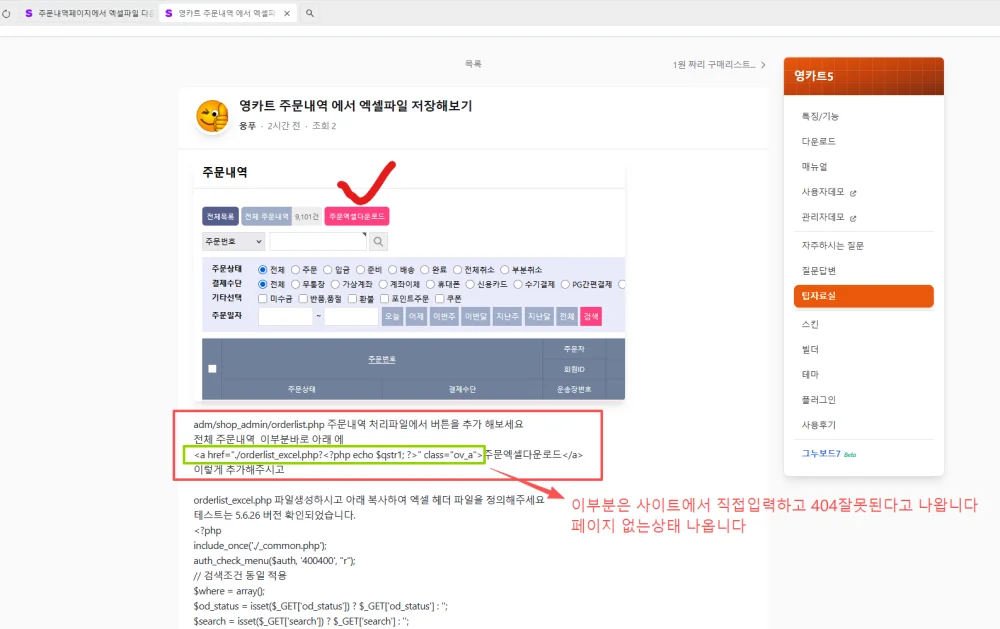Check the 포인트주문 checkbox
1000x629 pixels.
(385, 299)
